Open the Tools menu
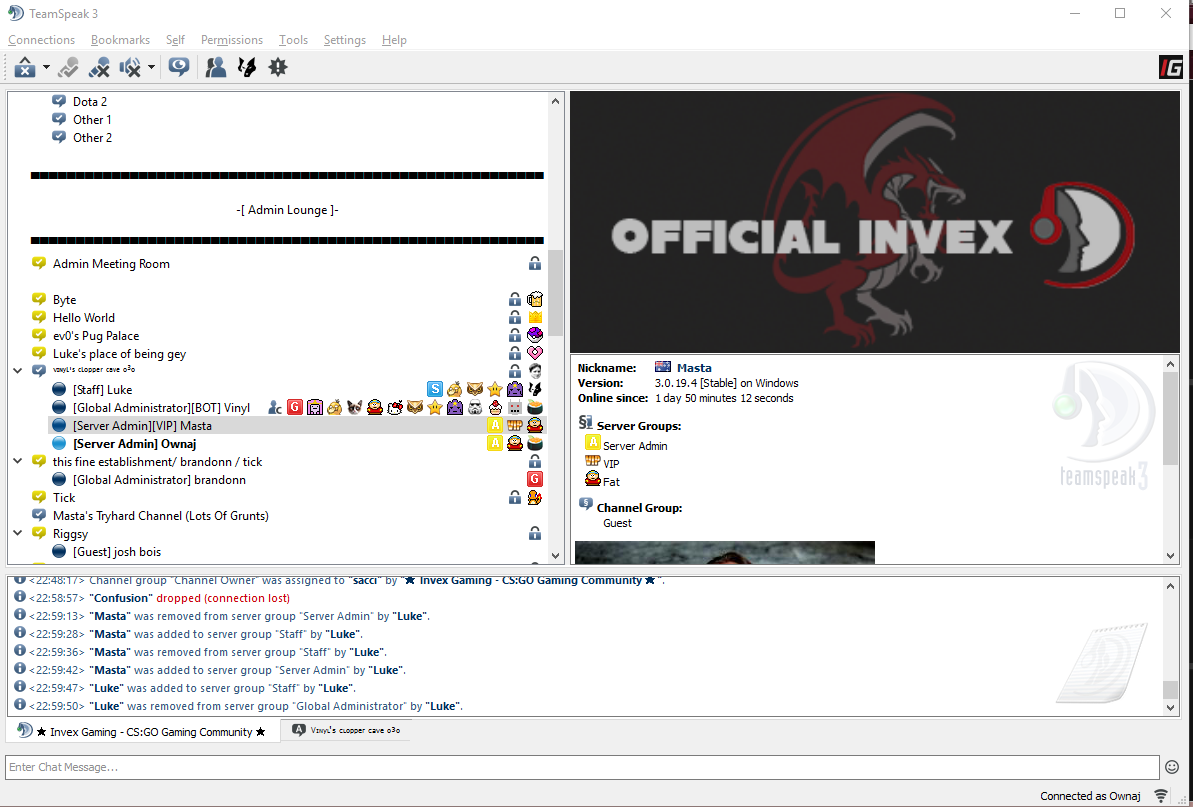 (x=294, y=40)
